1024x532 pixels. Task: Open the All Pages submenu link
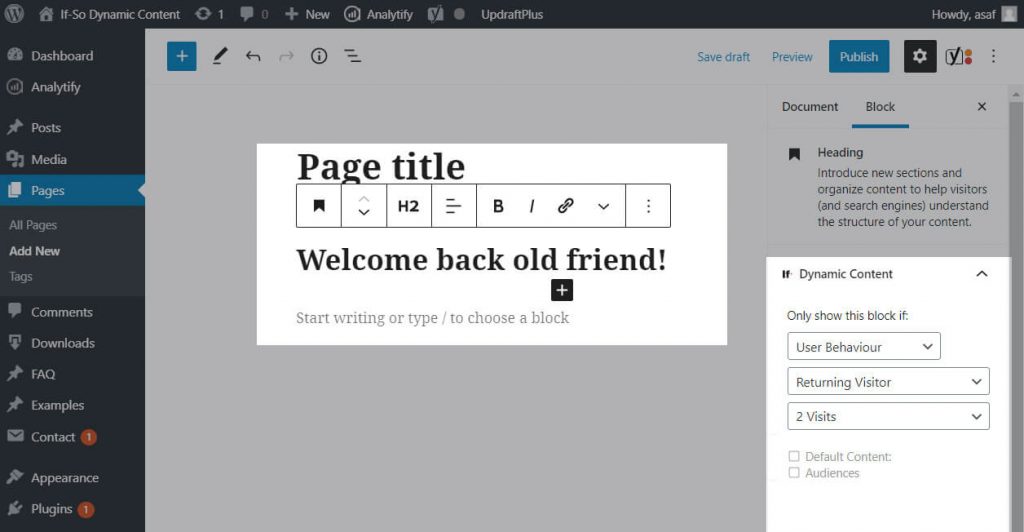click(x=33, y=225)
